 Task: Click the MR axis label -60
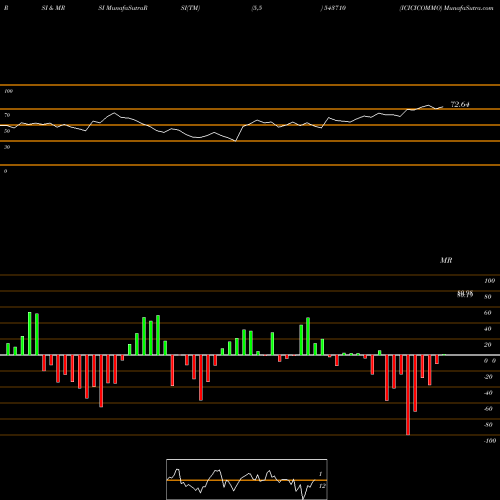[488, 409]
